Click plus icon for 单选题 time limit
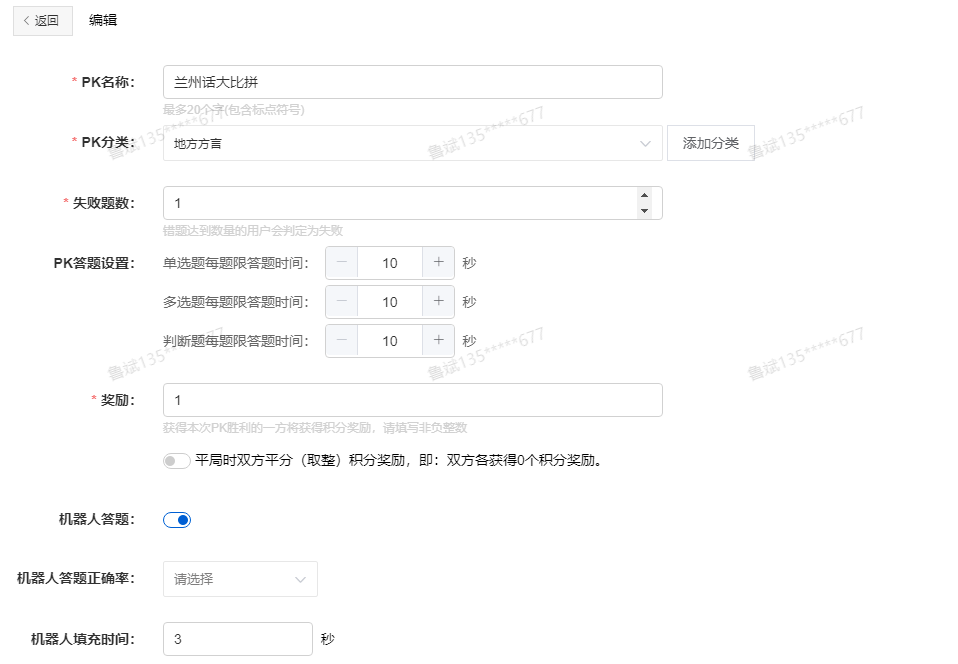Screen dimensions: 958x664 click(438, 263)
